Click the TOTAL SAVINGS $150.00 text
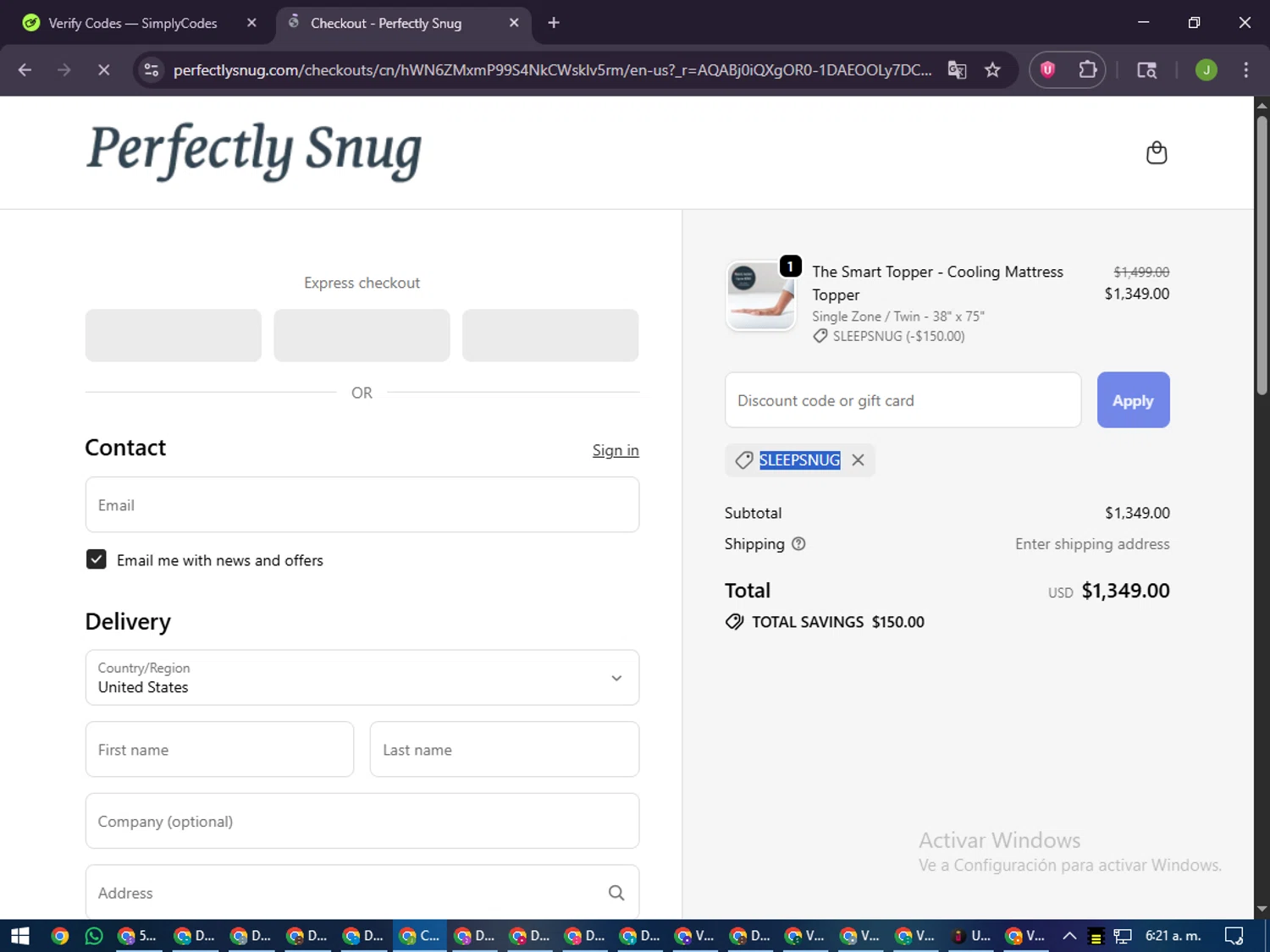The image size is (1270, 952). click(837, 622)
